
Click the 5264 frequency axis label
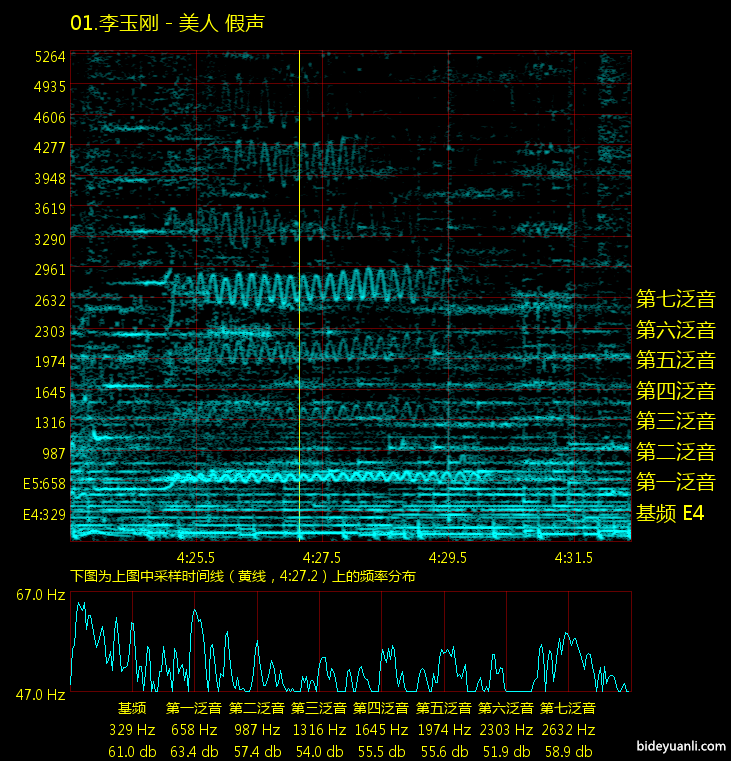tap(49, 56)
